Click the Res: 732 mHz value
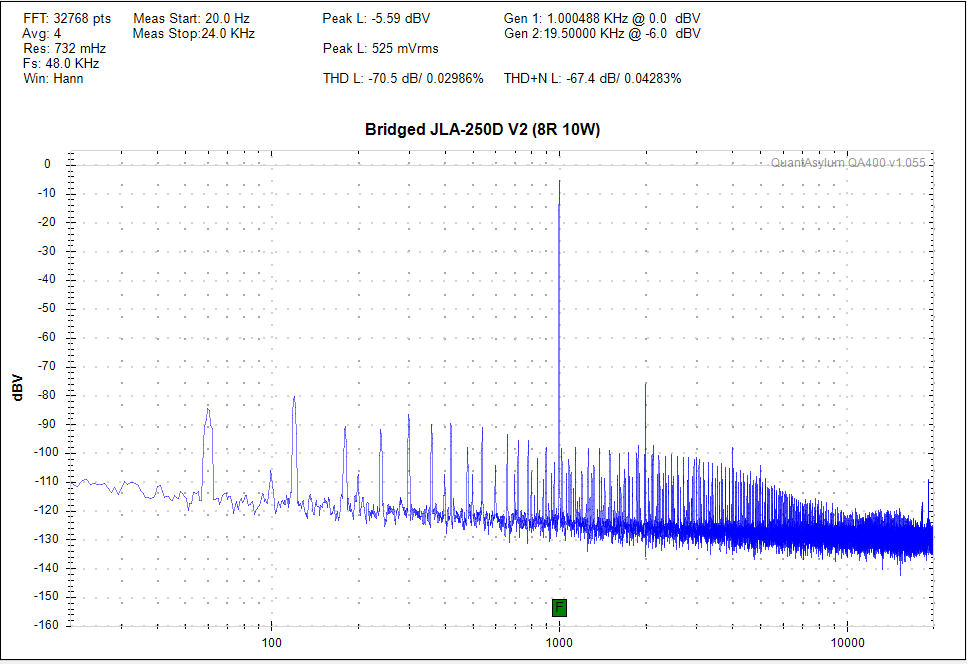The height and width of the screenshot is (664, 967). tap(65, 48)
